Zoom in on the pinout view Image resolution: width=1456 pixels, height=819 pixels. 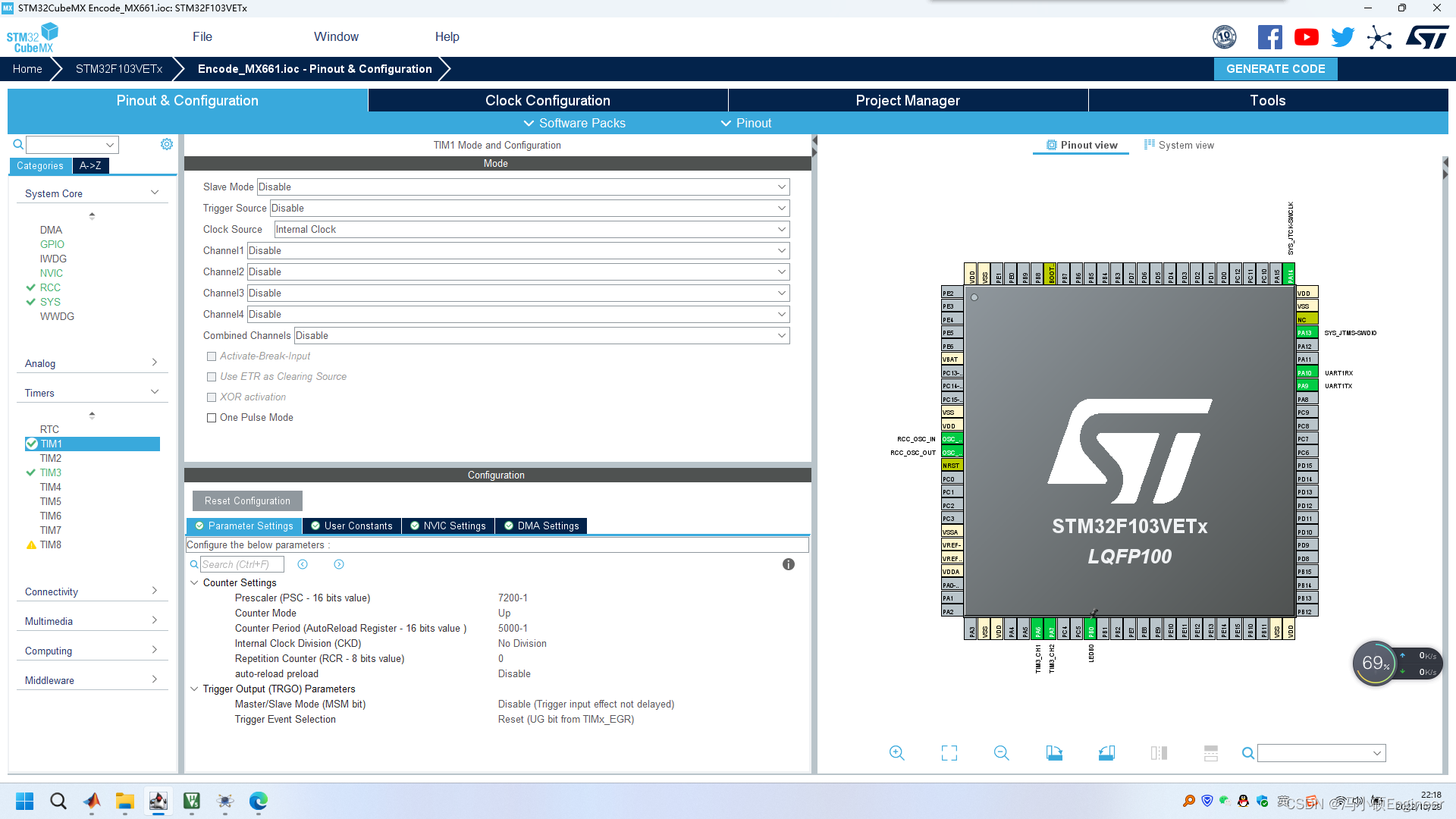[896, 753]
